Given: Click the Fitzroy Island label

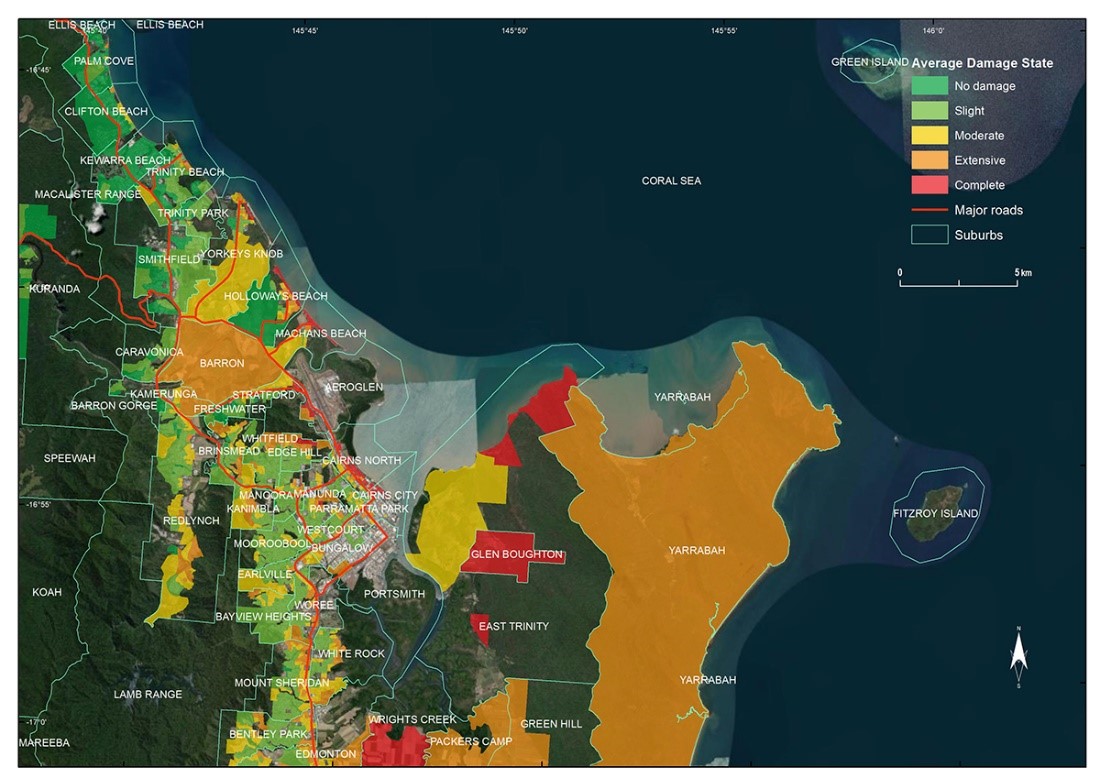Looking at the screenshot, I should click(935, 514).
